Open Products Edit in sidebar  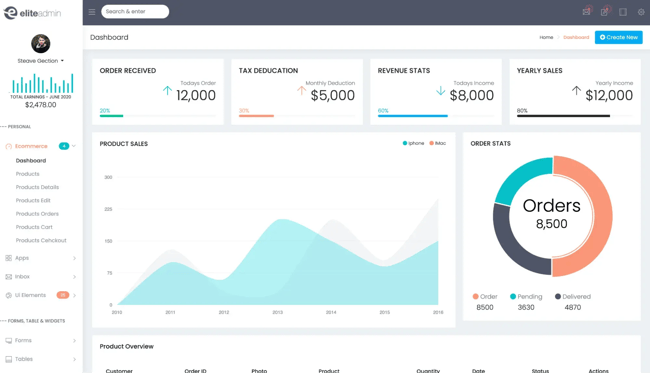[x=33, y=200]
